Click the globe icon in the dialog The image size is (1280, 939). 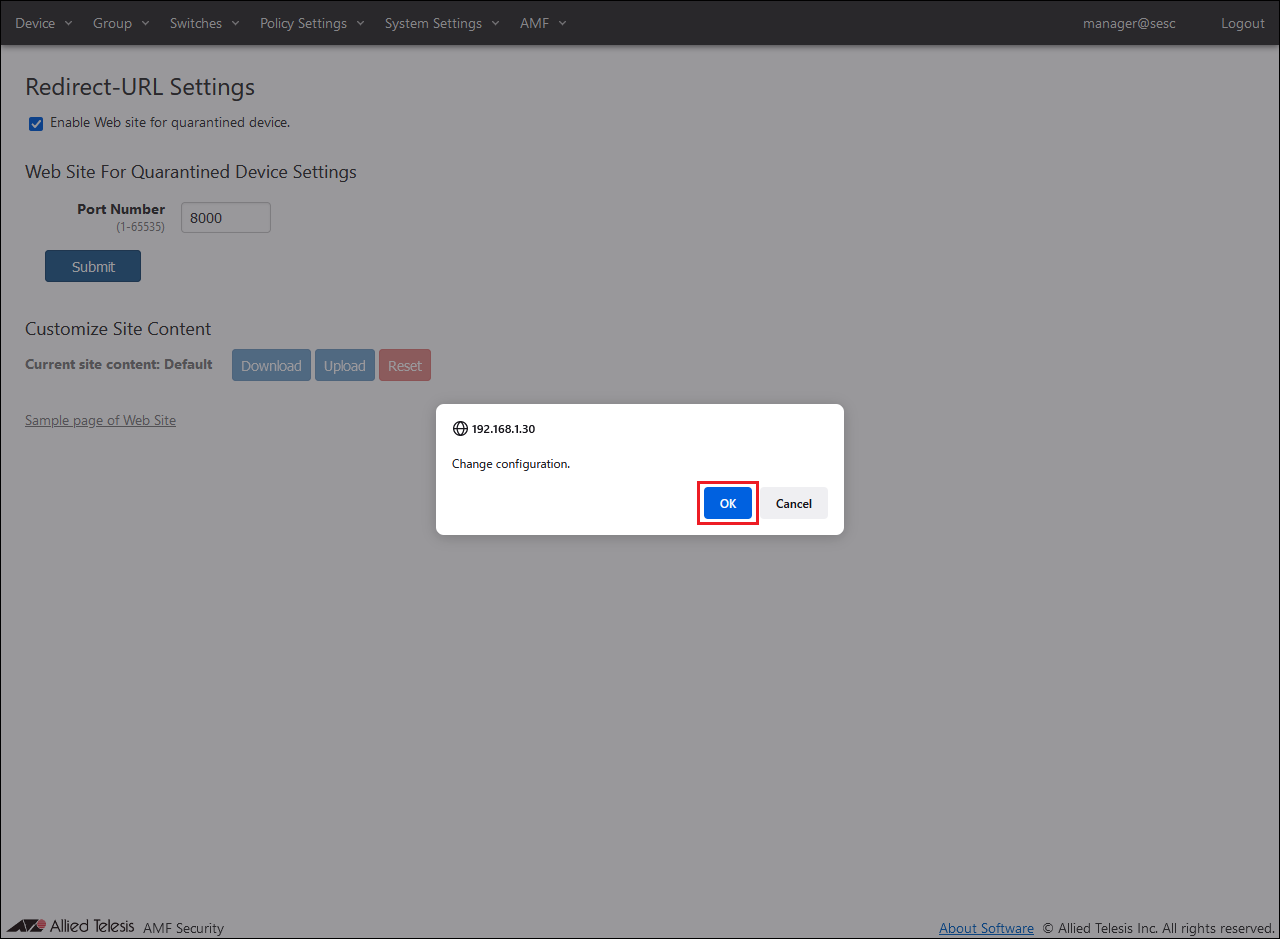(460, 429)
